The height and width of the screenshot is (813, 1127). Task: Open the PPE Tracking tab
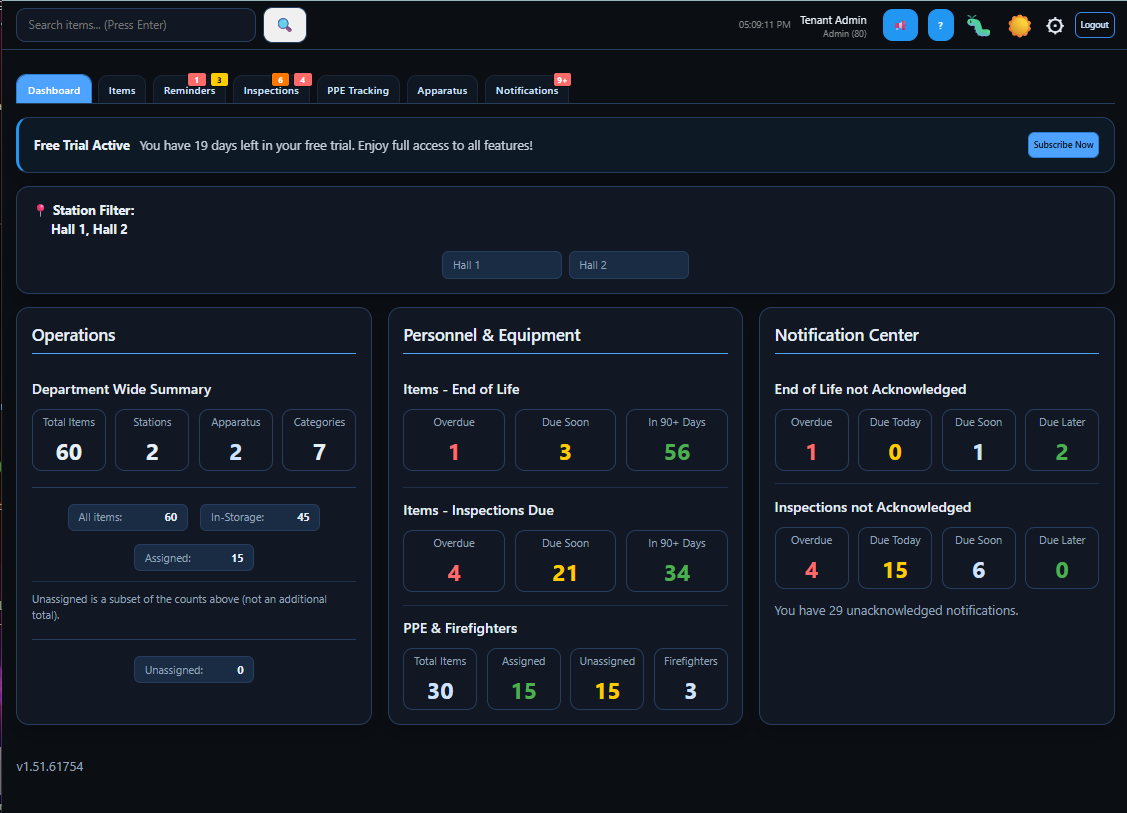coord(358,89)
